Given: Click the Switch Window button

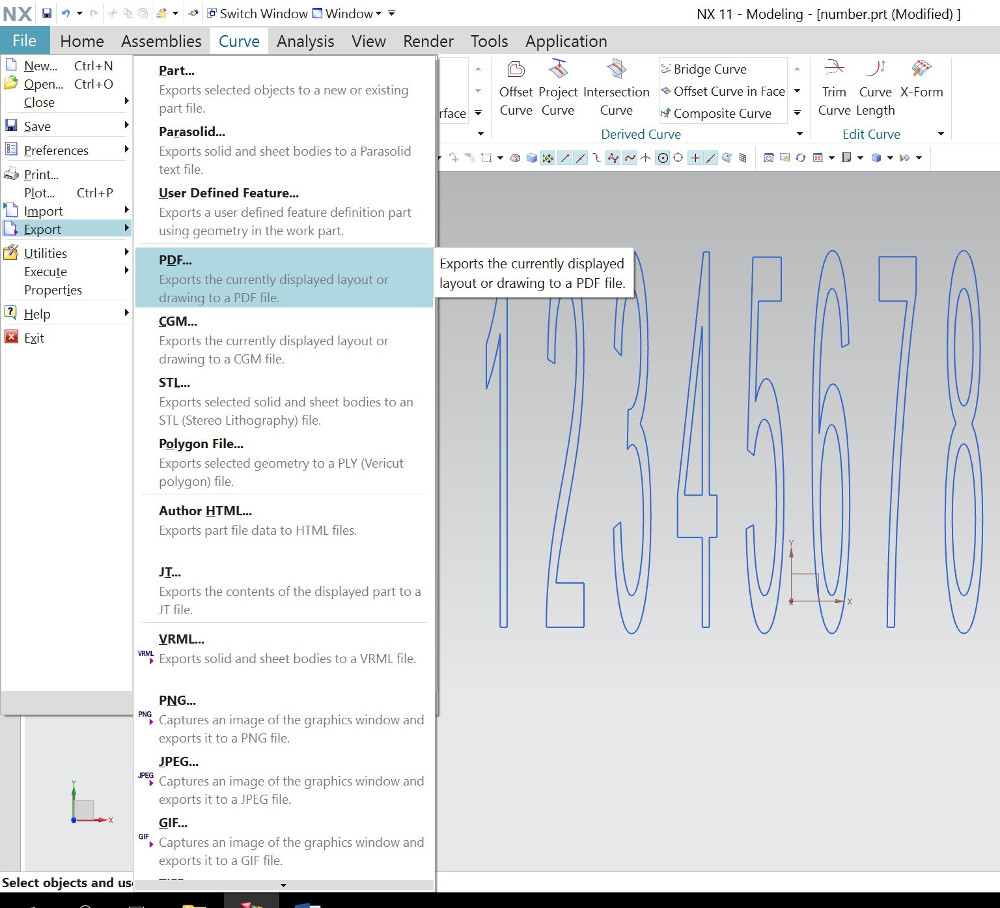Looking at the screenshot, I should (x=257, y=13).
